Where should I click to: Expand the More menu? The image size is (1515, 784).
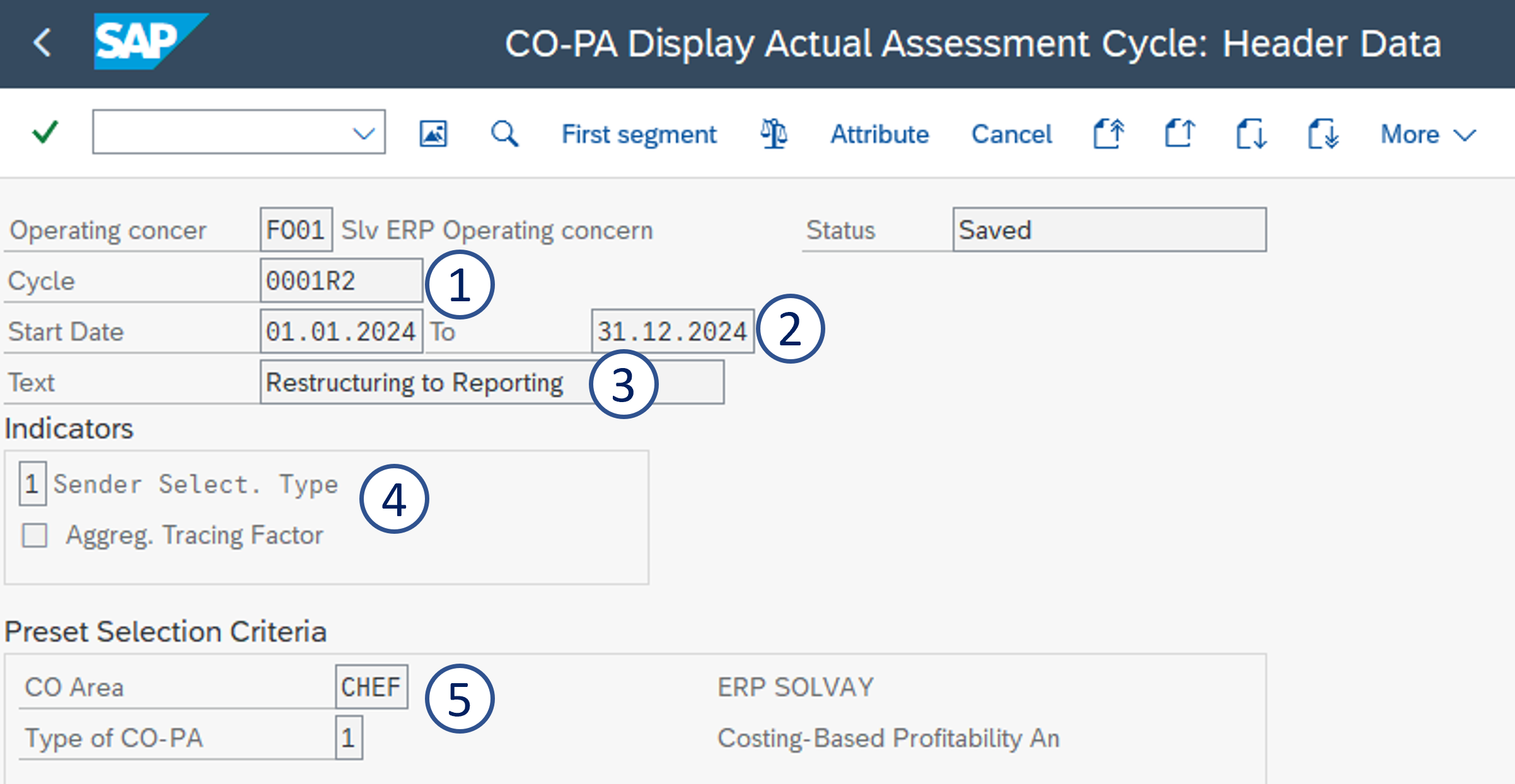point(1428,134)
